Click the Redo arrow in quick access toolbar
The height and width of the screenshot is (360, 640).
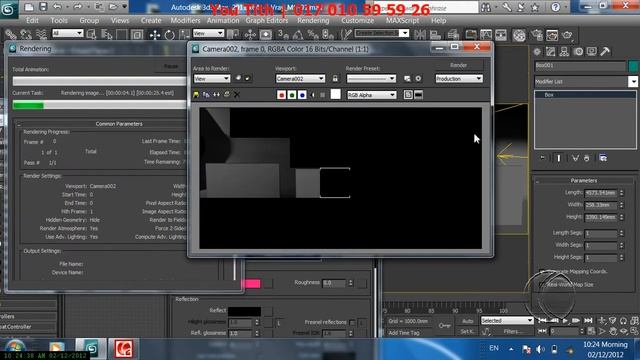pyautogui.click(x=78, y=7)
